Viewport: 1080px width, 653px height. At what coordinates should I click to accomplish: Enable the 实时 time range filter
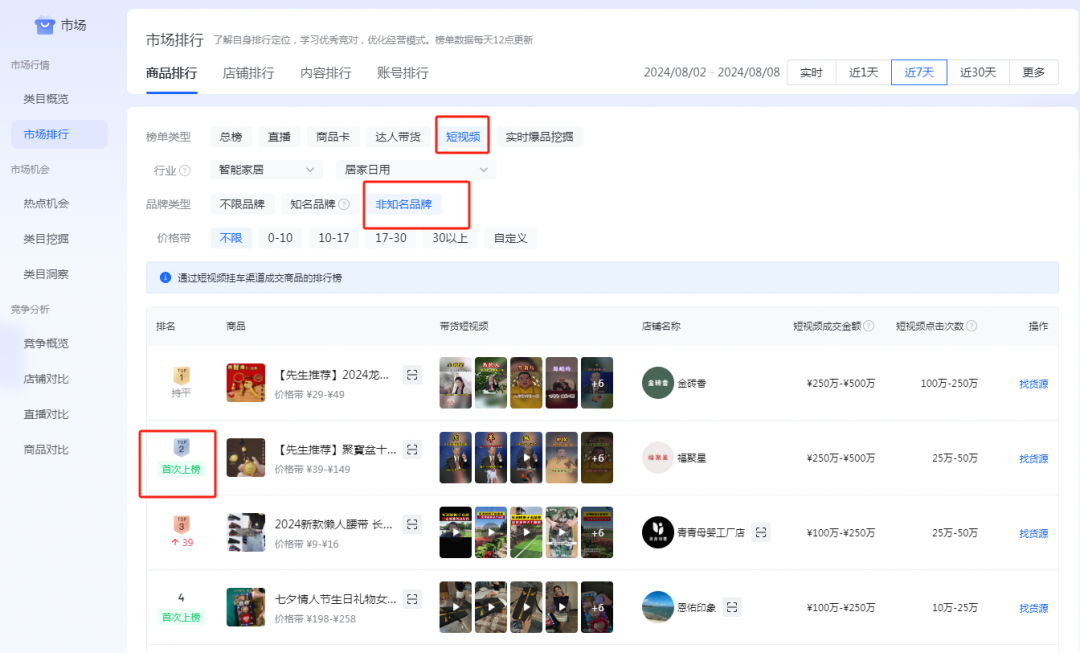[x=810, y=72]
